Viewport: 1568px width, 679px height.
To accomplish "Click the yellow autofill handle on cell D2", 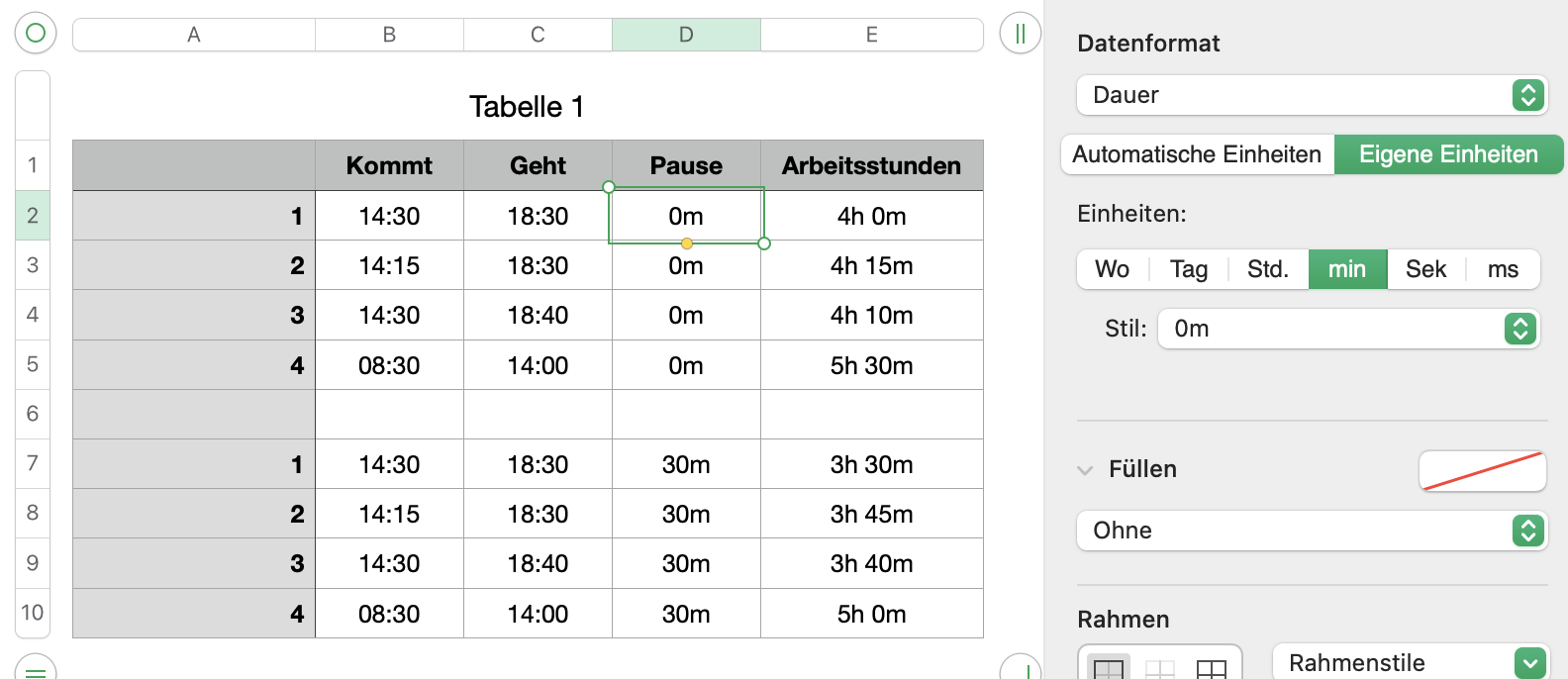I will tap(687, 243).
